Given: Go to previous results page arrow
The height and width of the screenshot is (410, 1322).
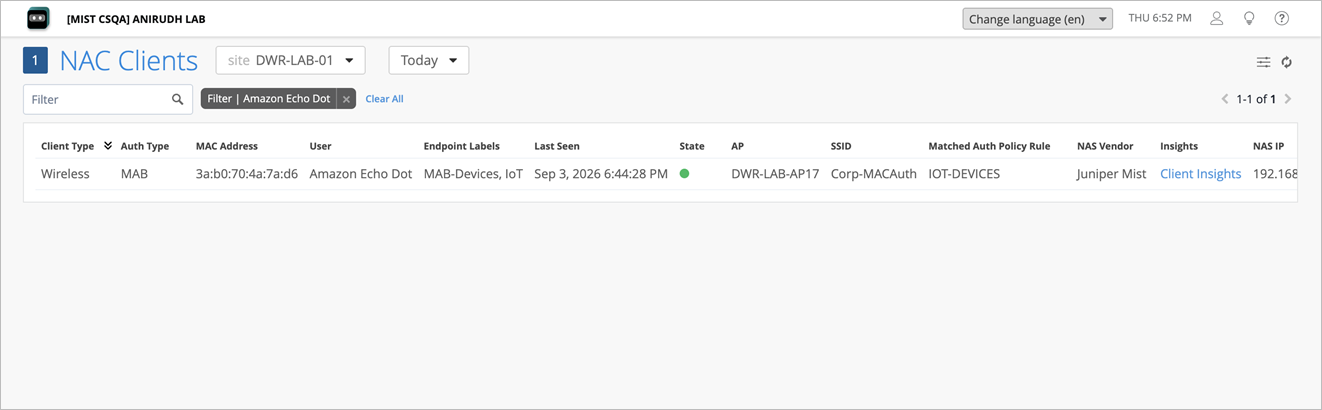Looking at the screenshot, I should [1225, 99].
